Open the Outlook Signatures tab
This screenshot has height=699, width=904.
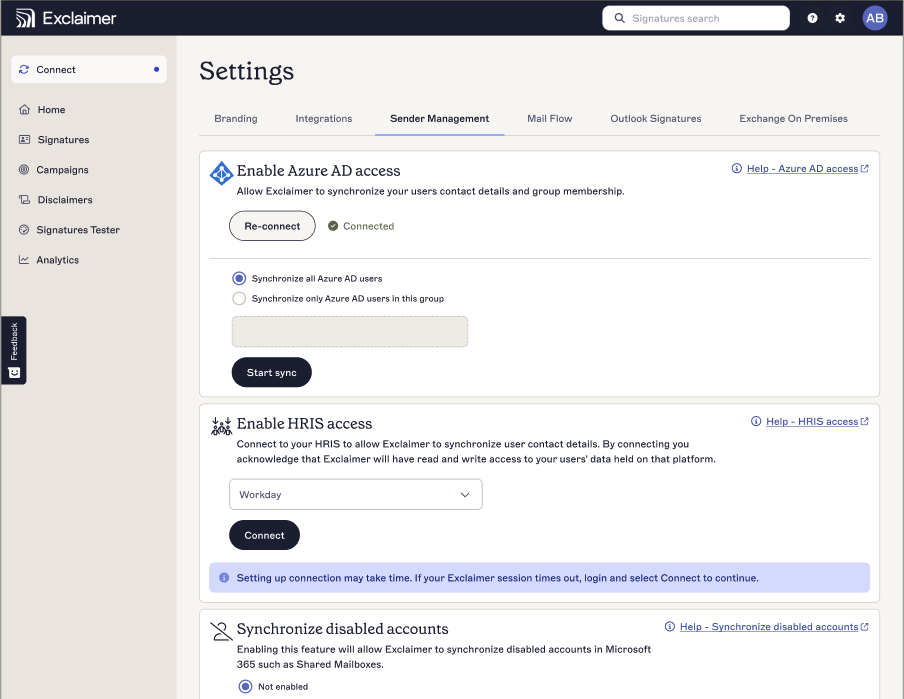coord(655,118)
